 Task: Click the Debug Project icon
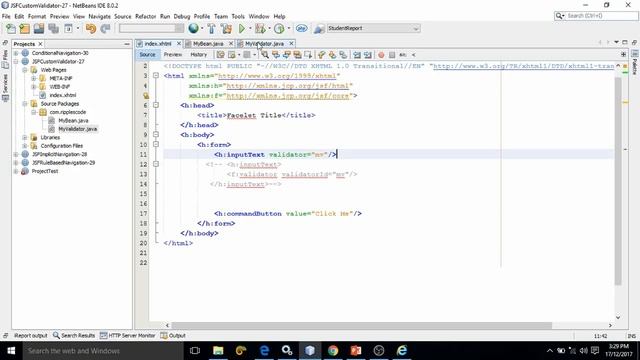(260, 29)
